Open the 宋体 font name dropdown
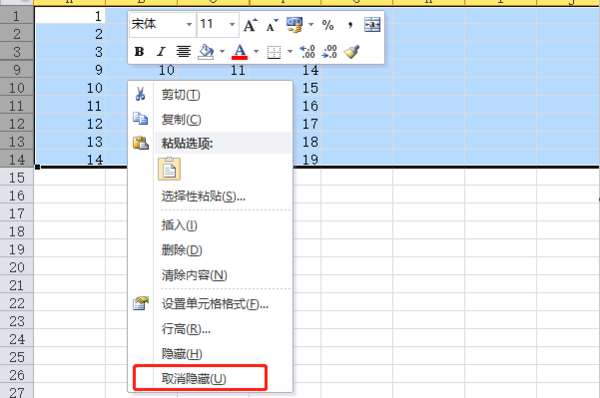The height and width of the screenshot is (398, 600). (189, 24)
